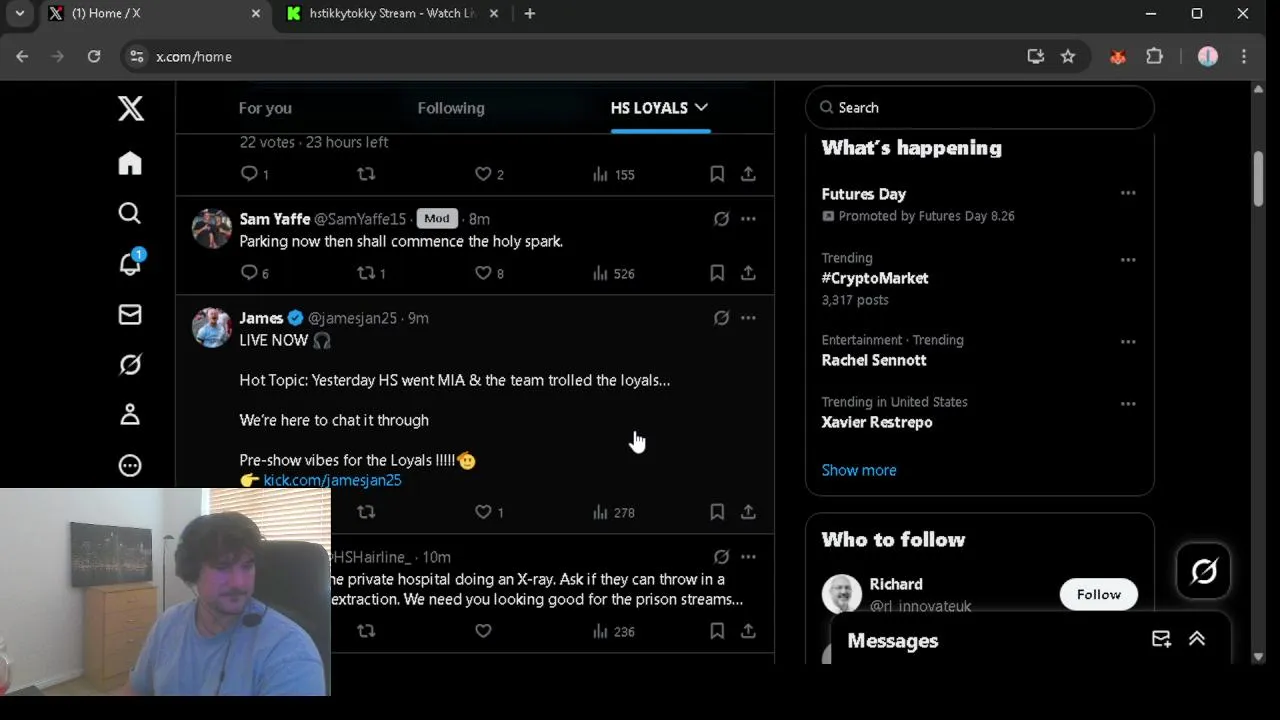Open Chrome tab search dropdown arrow
Viewport: 1280px width, 720px height.
[20, 14]
